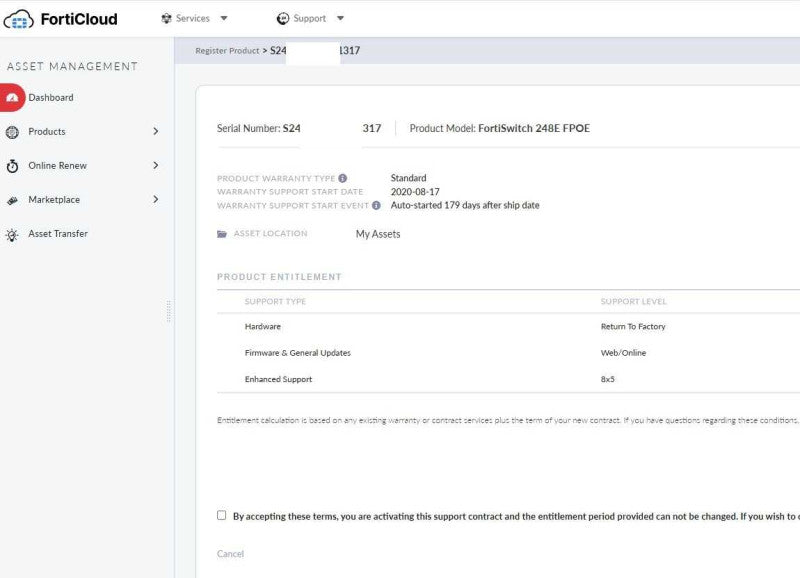The image size is (800, 578).
Task: Click the Firmware & General Updates row
Action: coord(298,353)
